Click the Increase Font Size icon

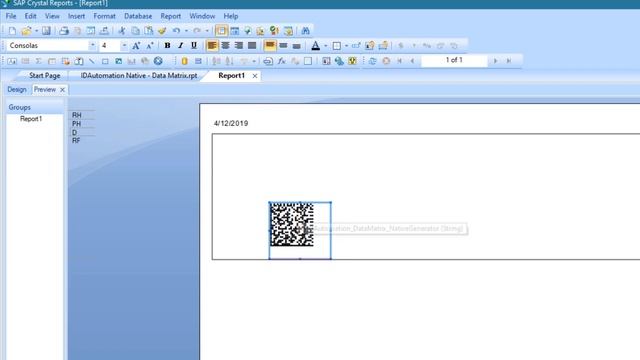pos(136,45)
